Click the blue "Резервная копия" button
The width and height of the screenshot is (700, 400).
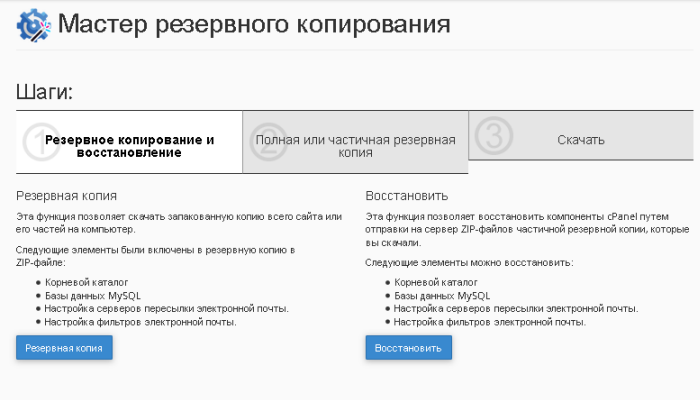click(64, 348)
